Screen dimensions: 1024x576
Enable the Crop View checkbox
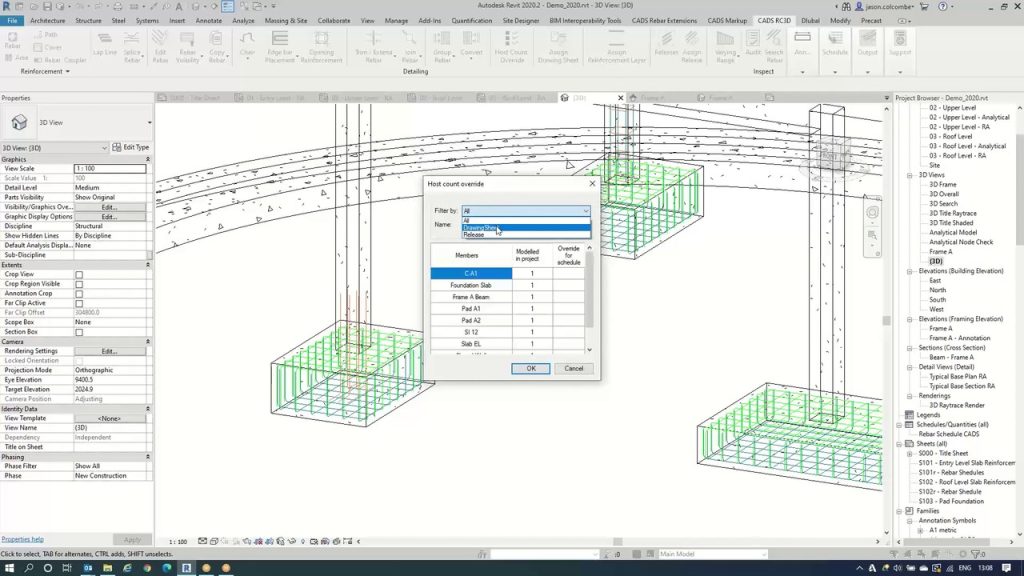[x=79, y=274]
